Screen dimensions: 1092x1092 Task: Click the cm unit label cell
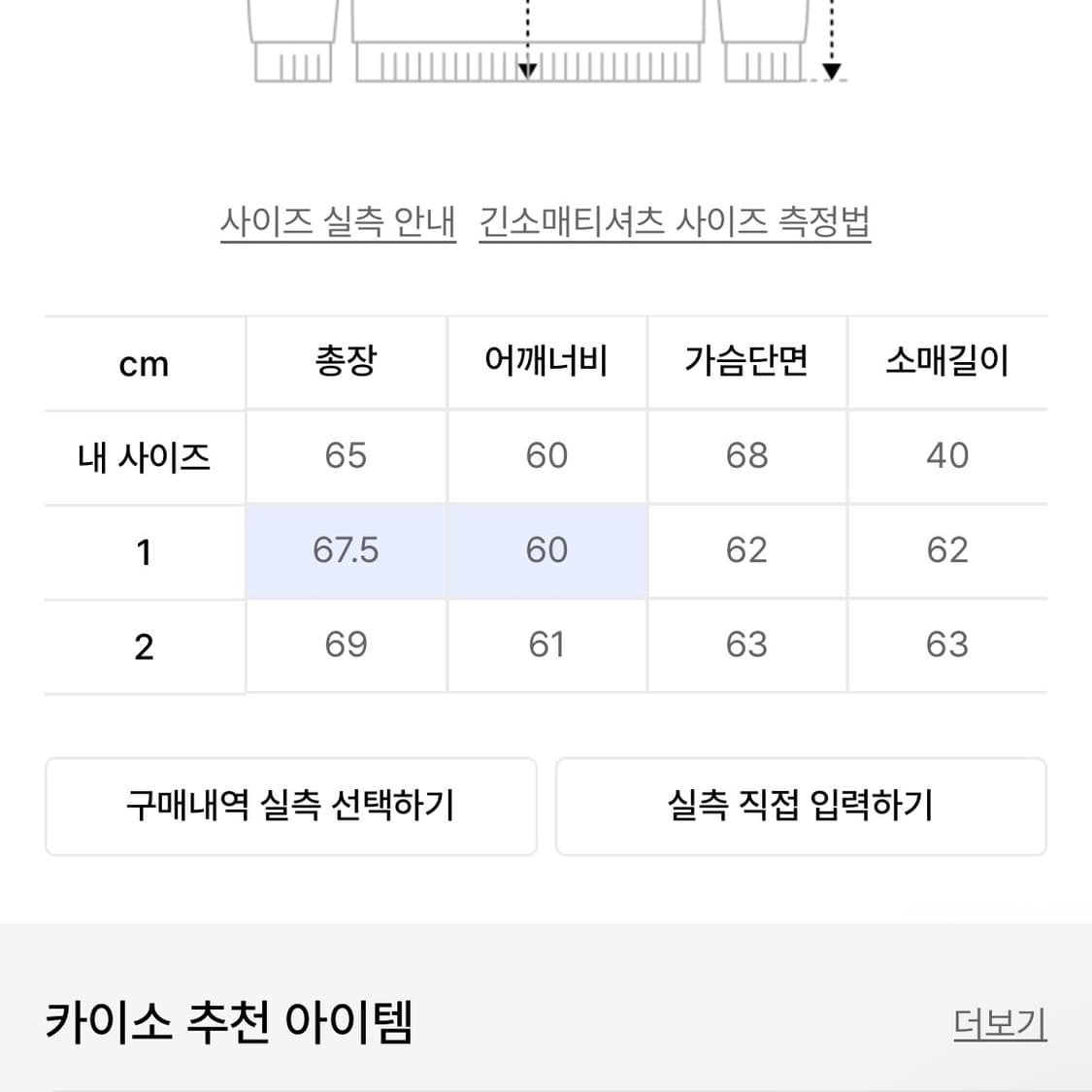(x=144, y=362)
